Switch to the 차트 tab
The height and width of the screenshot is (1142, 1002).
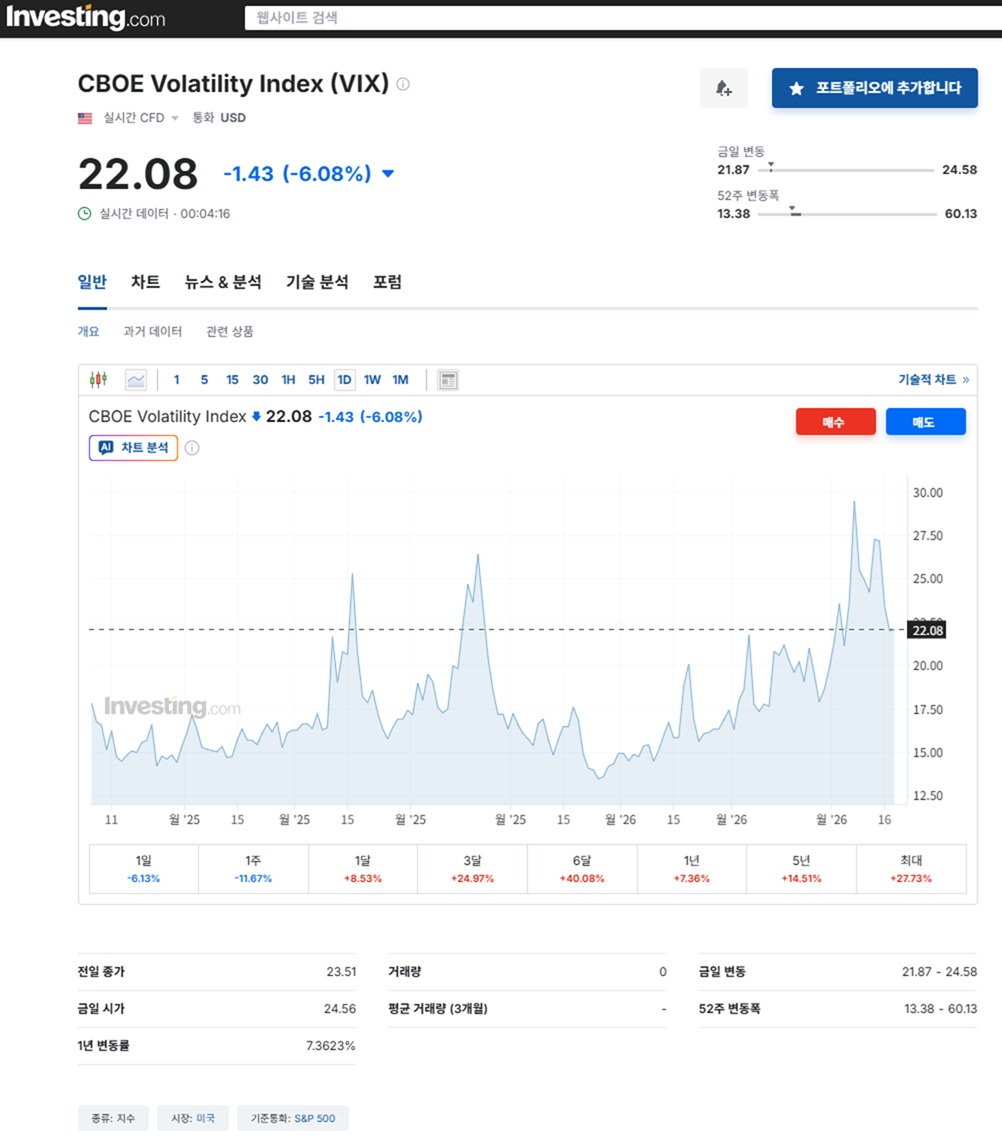pos(146,282)
